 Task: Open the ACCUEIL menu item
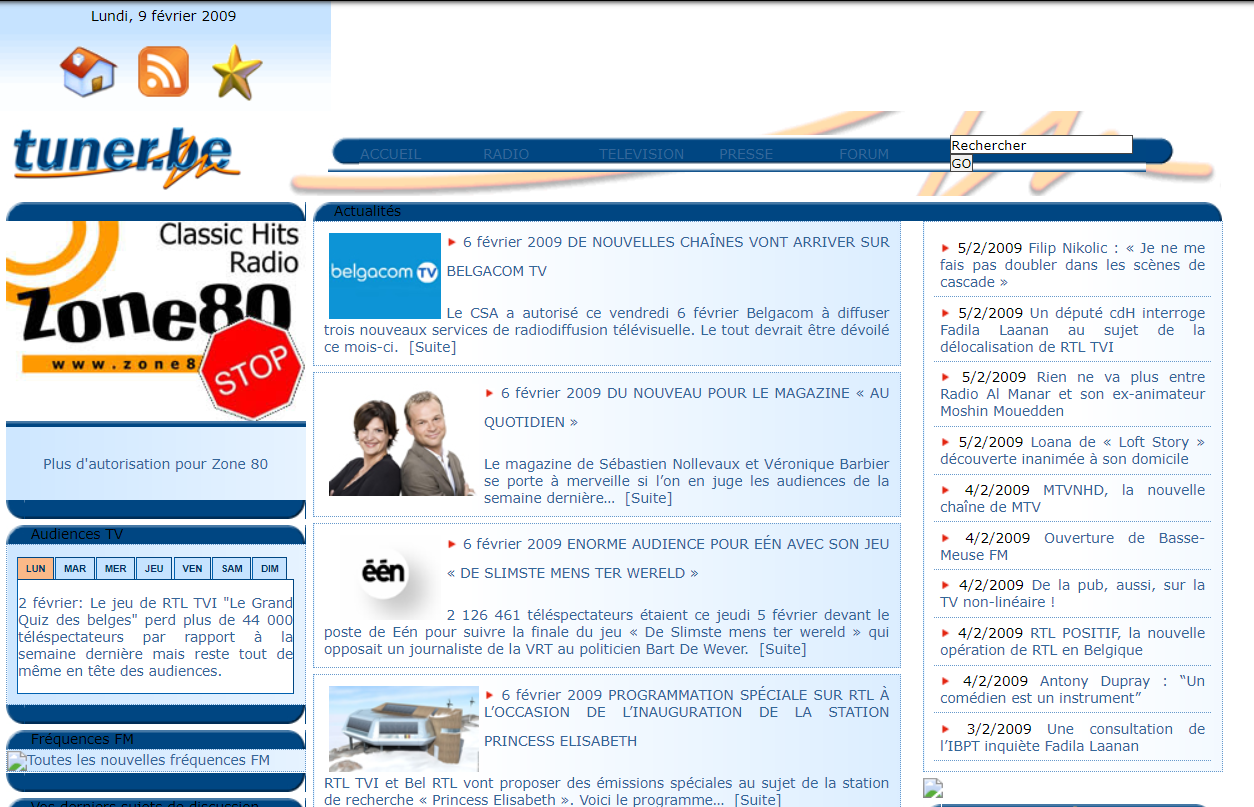[391, 154]
